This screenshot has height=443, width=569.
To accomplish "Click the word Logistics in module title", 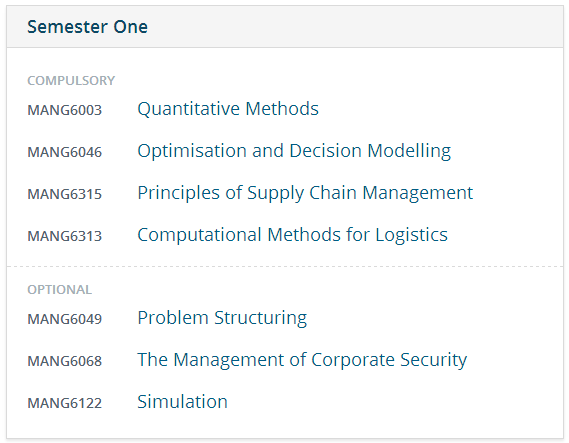I will (x=412, y=235).
